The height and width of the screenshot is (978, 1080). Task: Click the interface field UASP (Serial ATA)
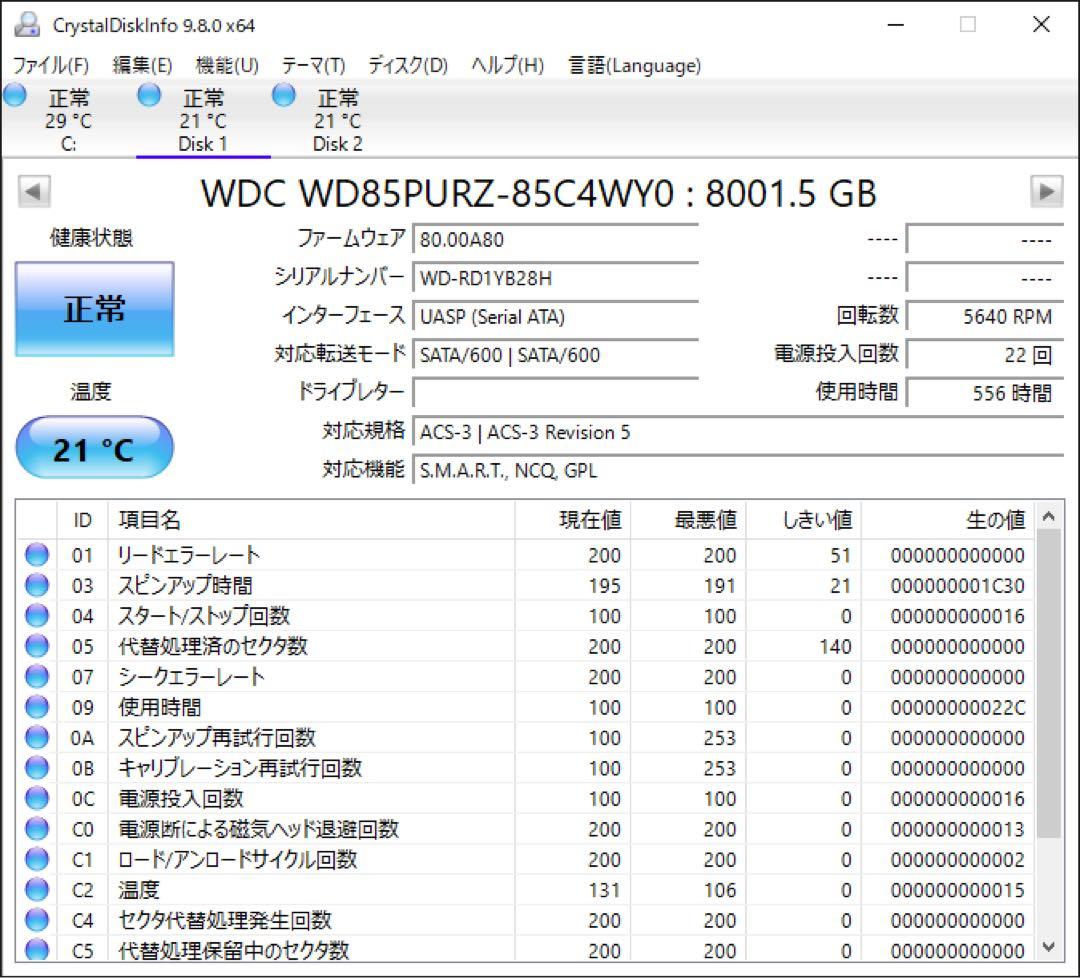555,316
